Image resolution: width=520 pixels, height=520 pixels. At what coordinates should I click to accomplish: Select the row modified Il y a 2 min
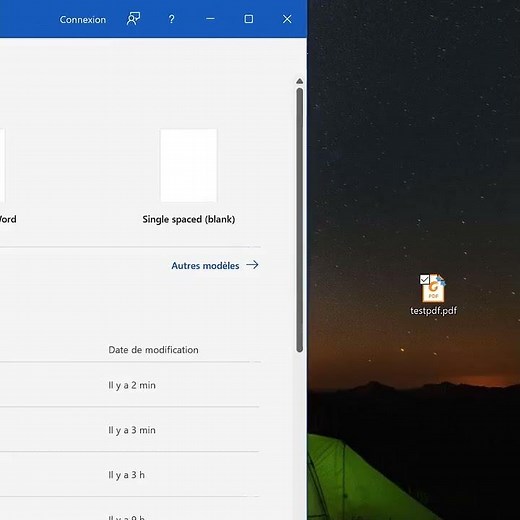[130, 385]
